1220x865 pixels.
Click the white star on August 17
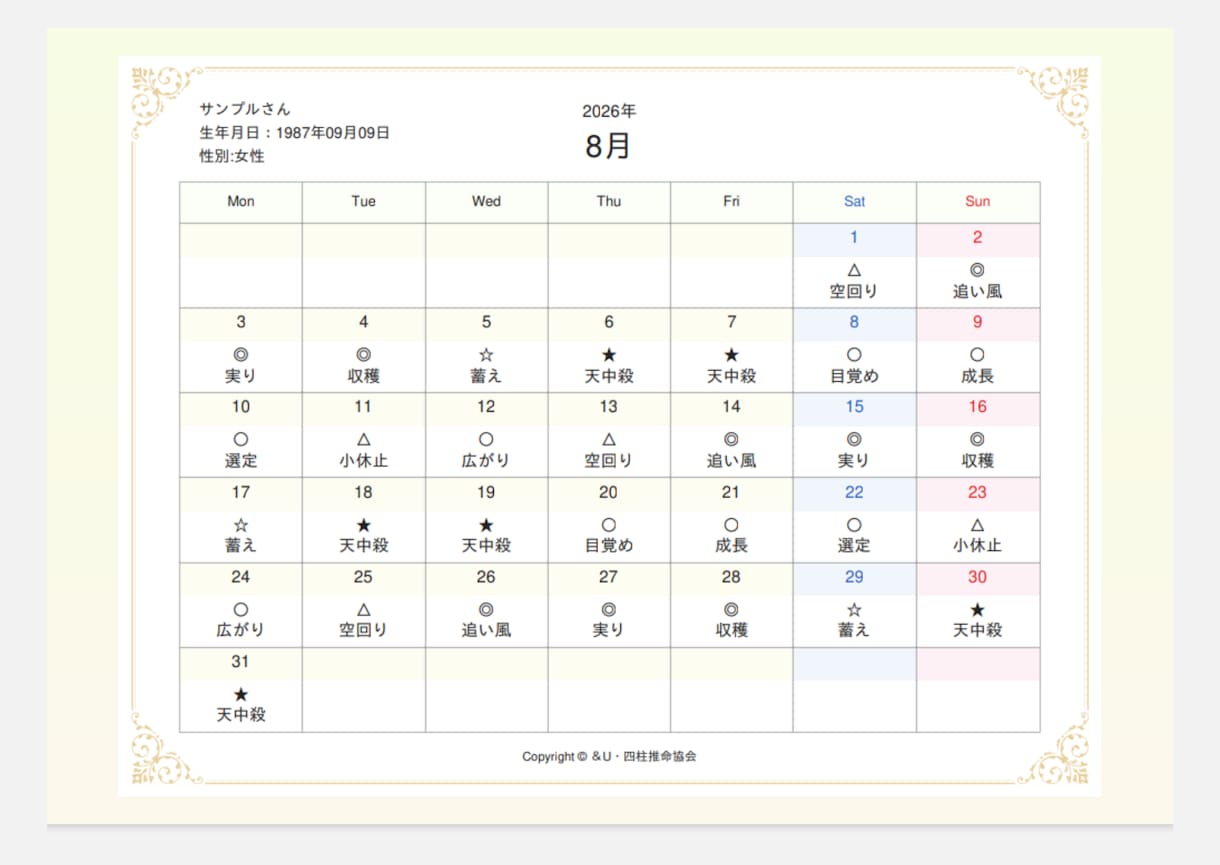point(240,525)
